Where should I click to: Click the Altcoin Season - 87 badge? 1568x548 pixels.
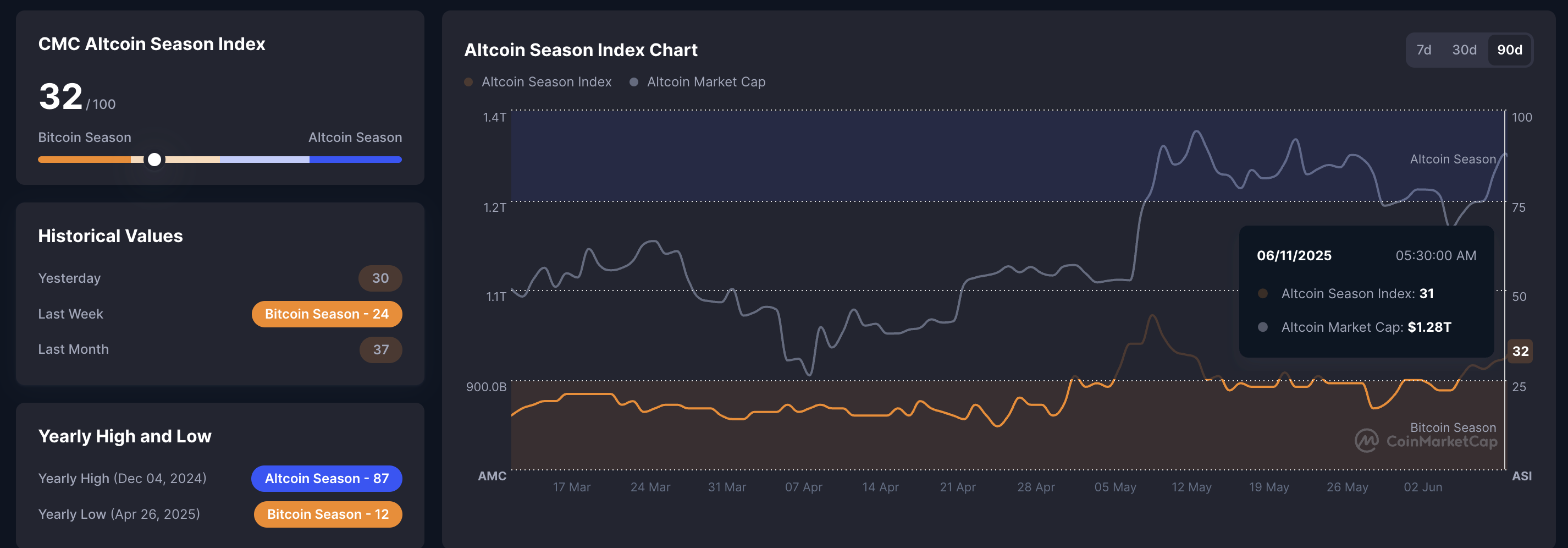[327, 479]
